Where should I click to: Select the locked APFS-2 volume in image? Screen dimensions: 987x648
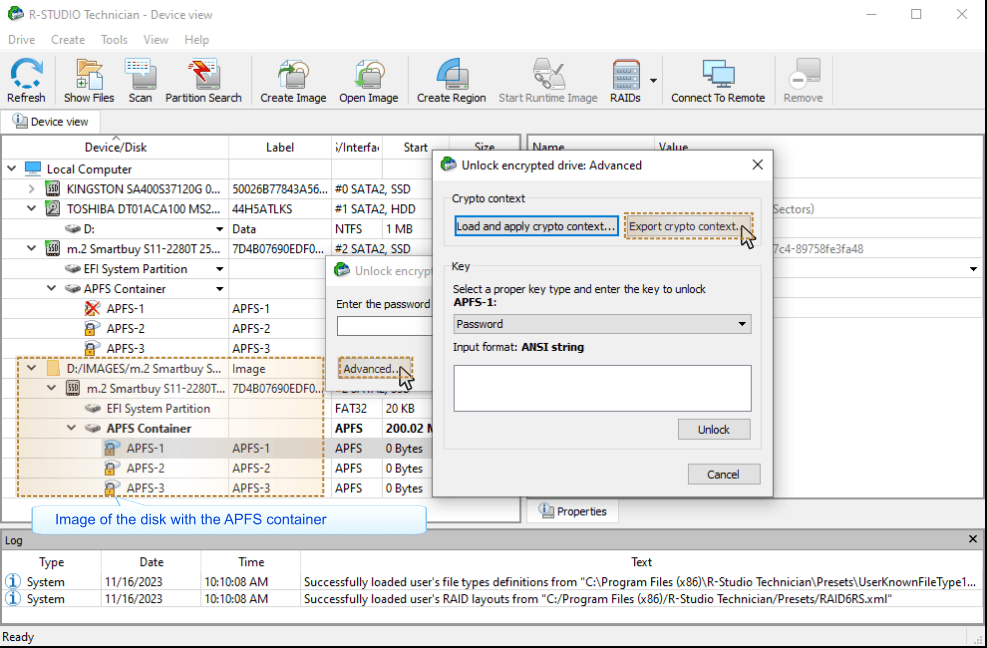tap(111, 469)
